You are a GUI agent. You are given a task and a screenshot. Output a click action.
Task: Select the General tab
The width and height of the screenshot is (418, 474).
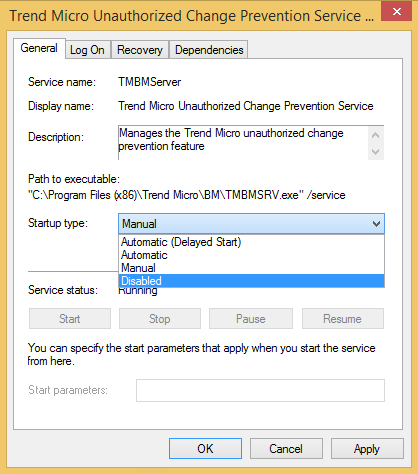[39, 48]
